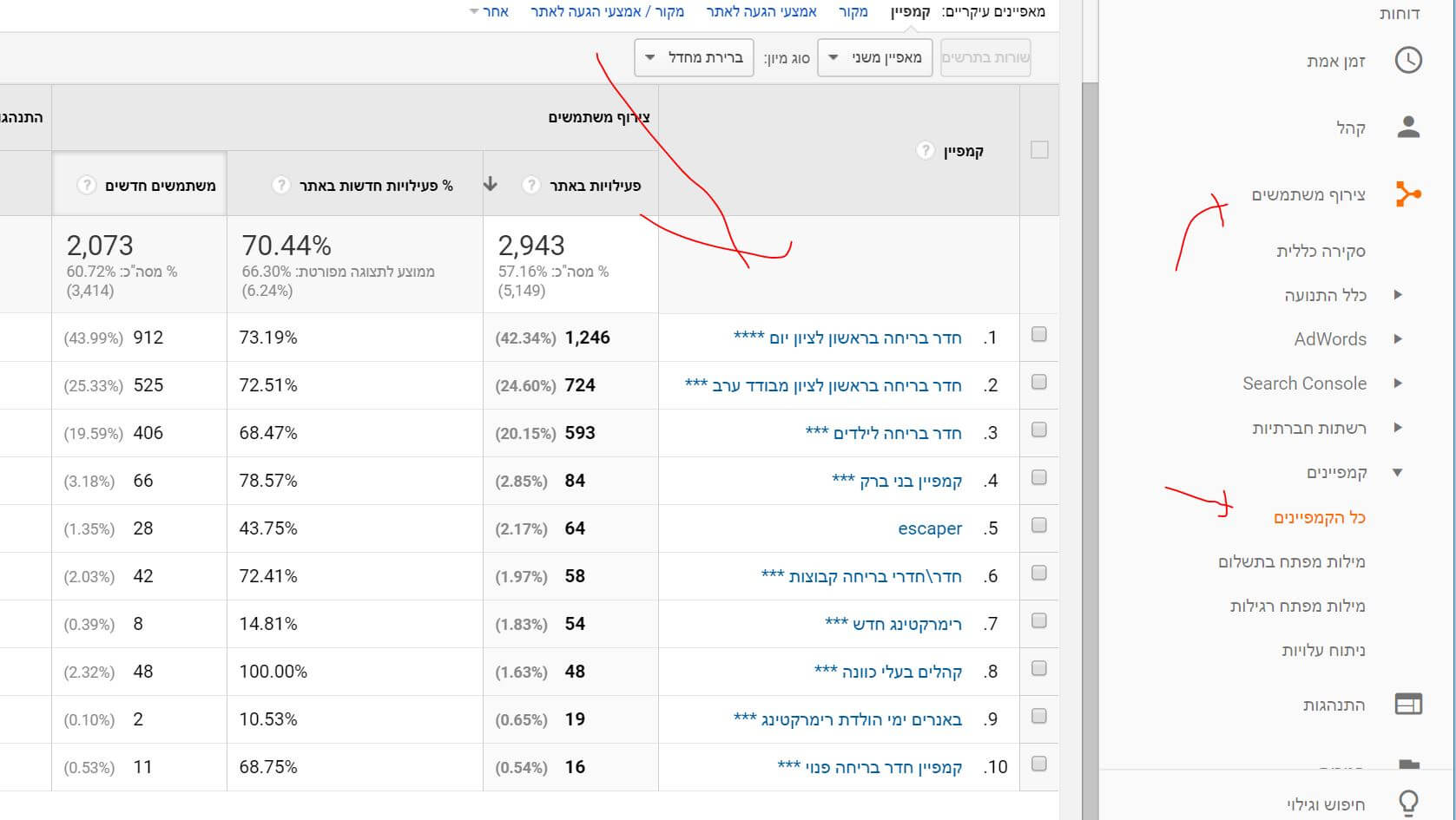Click the orange Acquisition merge icon
This screenshot has height=820, width=1456.
click(x=1407, y=194)
